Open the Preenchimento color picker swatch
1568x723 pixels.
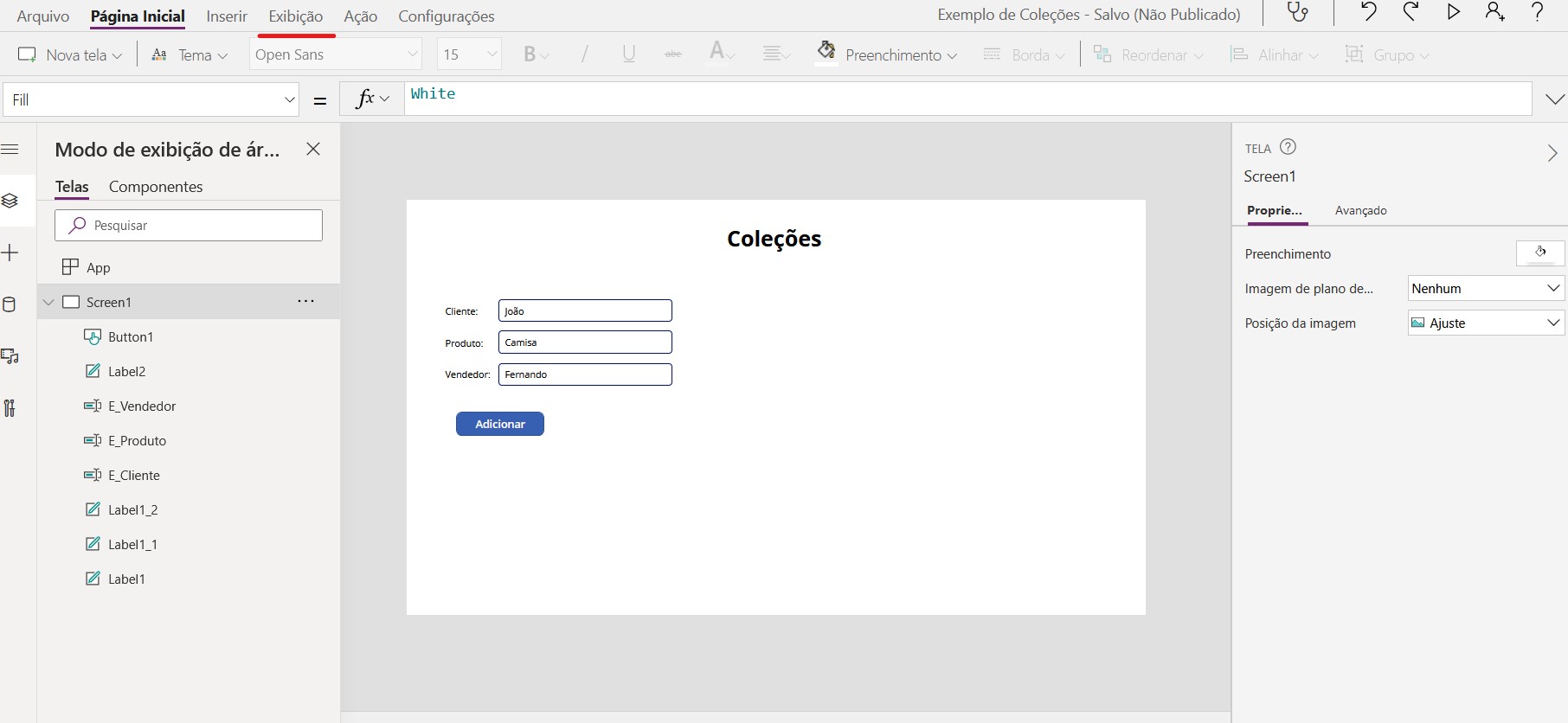pos(1540,253)
